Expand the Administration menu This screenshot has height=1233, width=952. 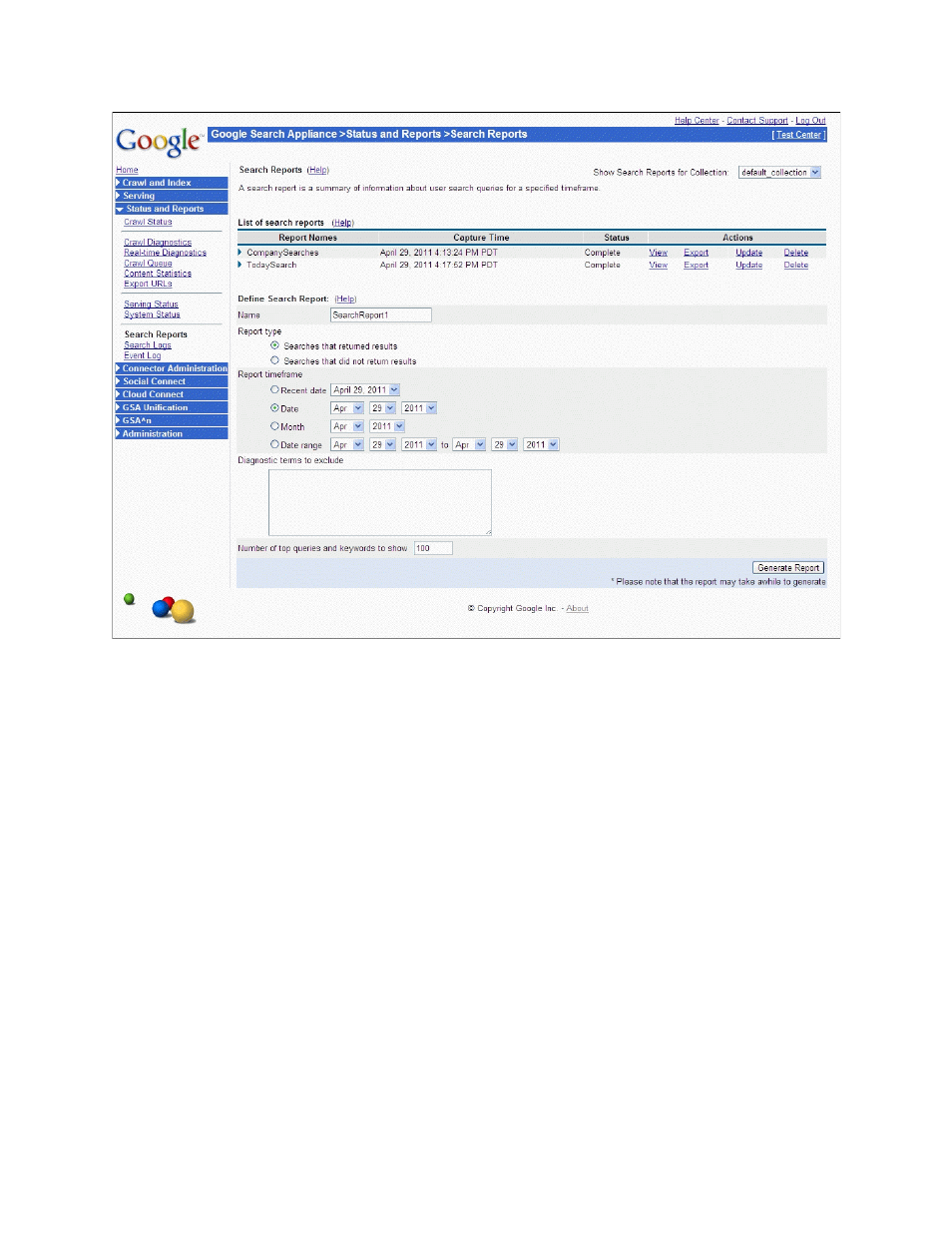172,433
